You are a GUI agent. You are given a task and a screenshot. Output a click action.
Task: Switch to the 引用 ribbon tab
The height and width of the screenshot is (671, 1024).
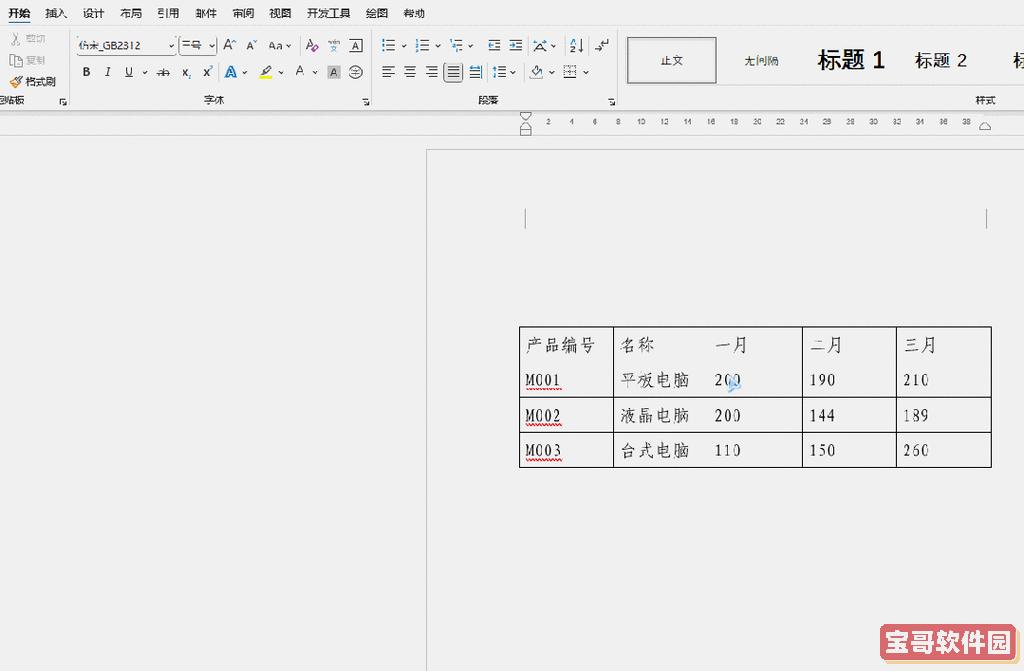168,13
